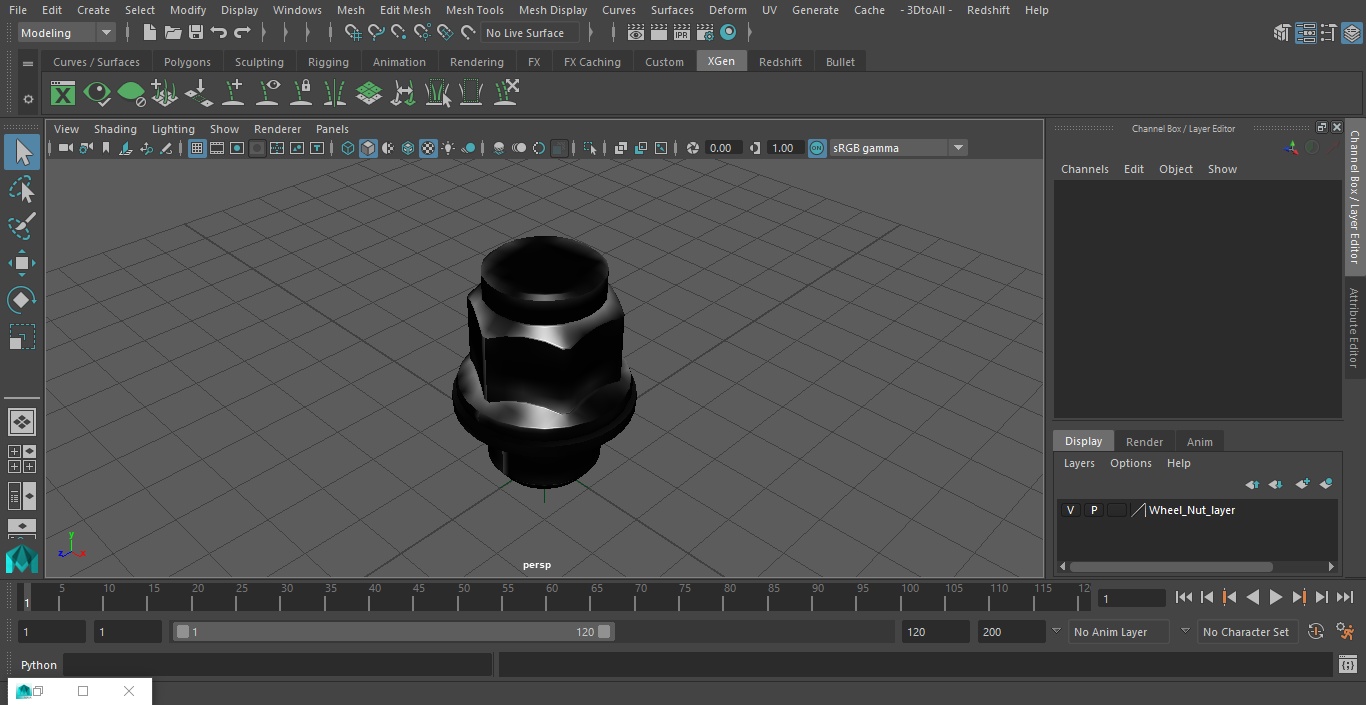Toggle visibility V of Wheel_Nut_layer
This screenshot has width=1366, height=705.
coord(1070,510)
